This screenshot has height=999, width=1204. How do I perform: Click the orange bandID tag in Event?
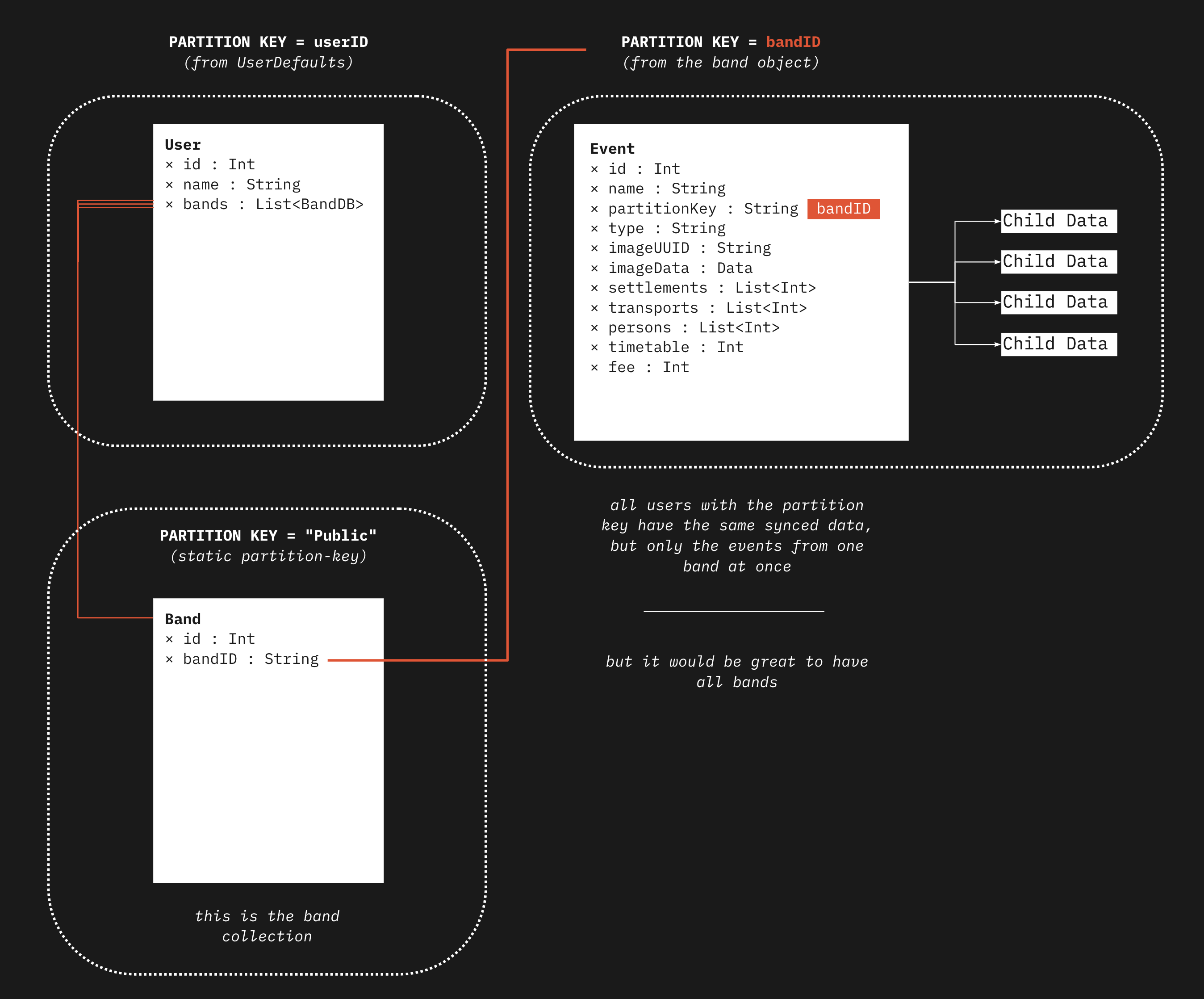click(843, 209)
